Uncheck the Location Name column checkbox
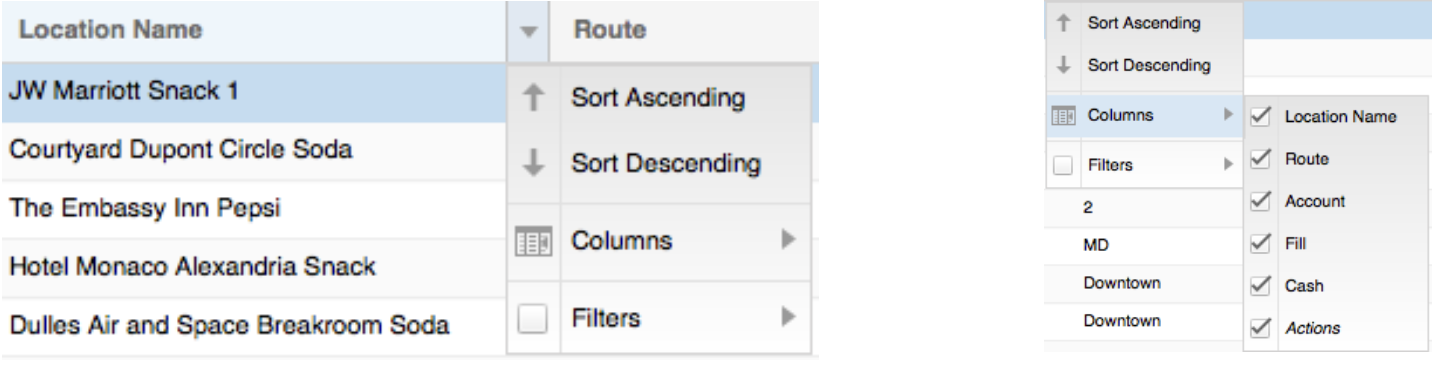 tap(1261, 118)
